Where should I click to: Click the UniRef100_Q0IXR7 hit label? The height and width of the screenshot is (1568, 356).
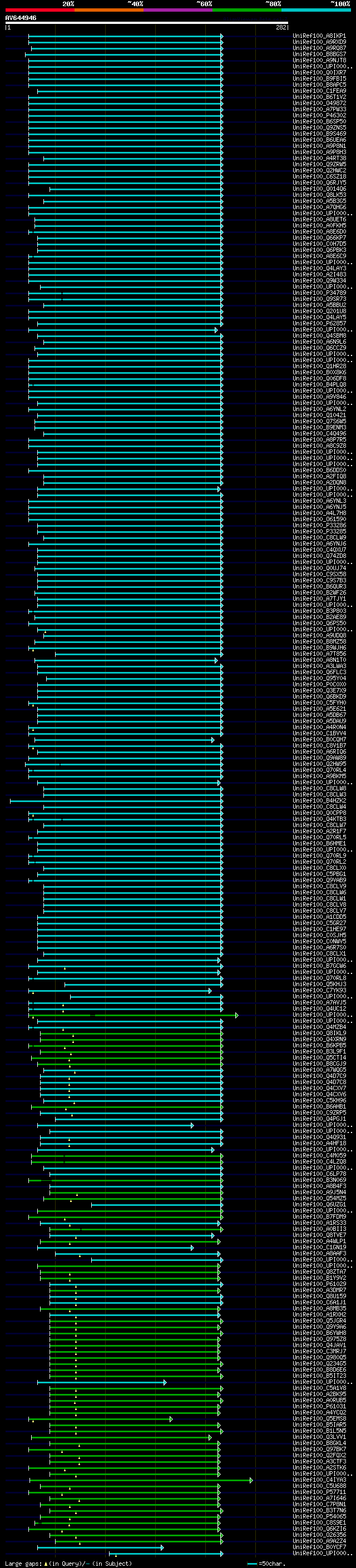(x=319, y=72)
